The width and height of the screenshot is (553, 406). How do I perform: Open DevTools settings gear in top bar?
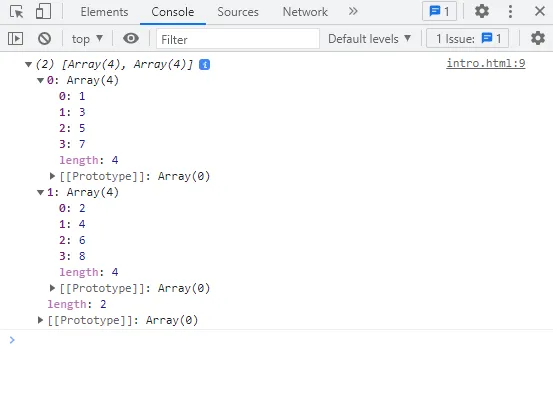coord(482,11)
